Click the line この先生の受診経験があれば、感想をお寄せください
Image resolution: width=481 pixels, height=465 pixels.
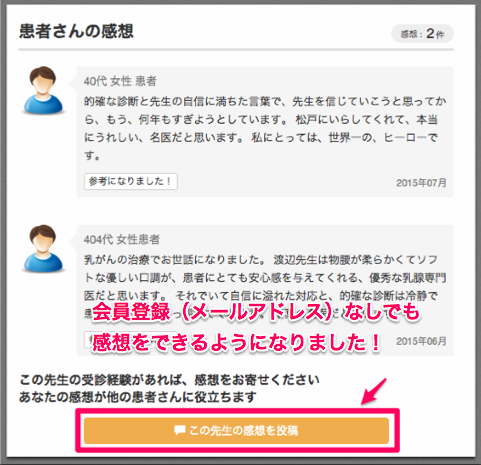coord(169,380)
